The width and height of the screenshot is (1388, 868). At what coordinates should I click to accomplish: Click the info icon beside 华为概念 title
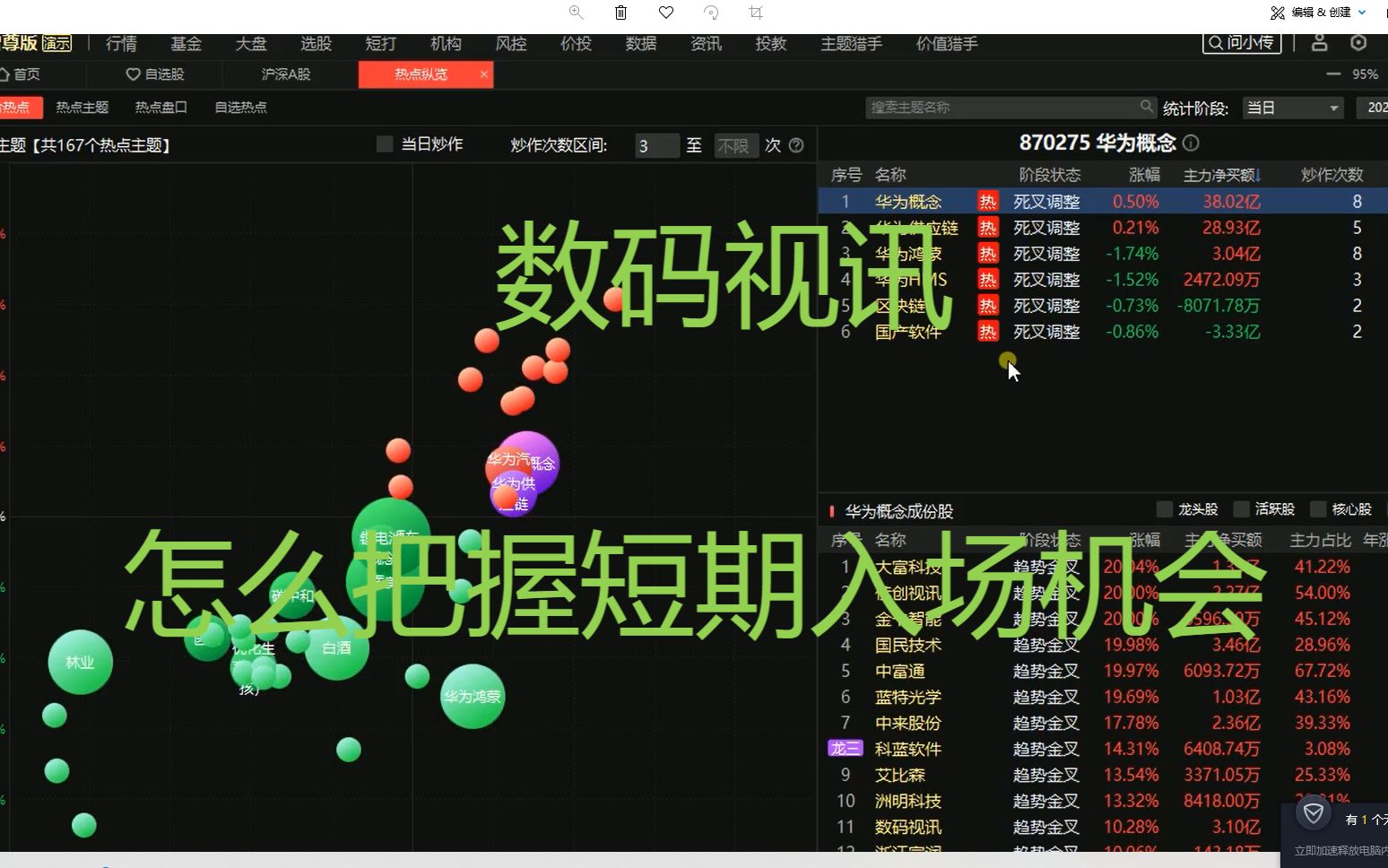pyautogui.click(x=1191, y=143)
